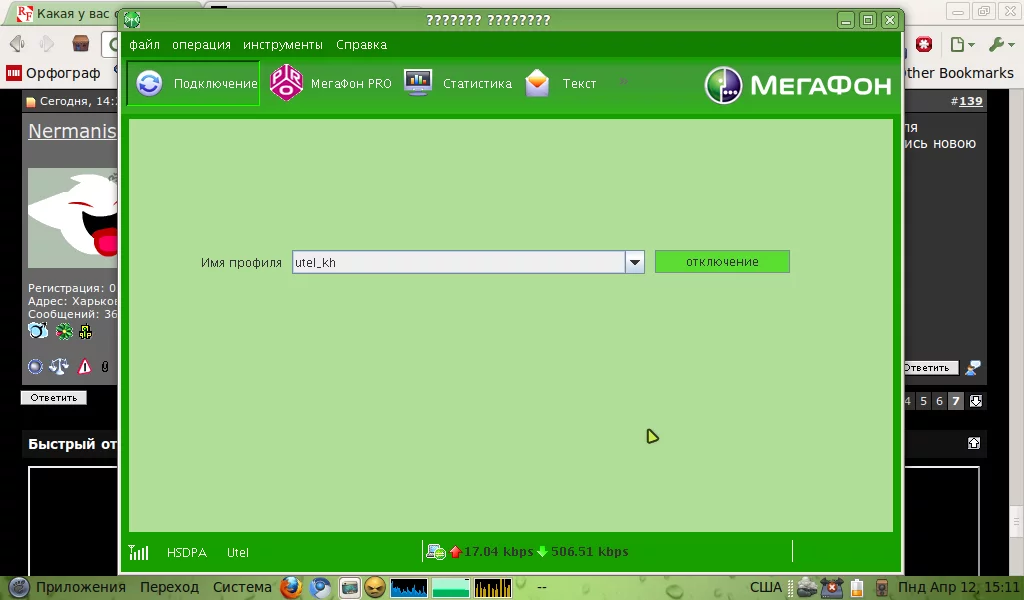Open the Система panel menu
This screenshot has width=1024, height=600.
tap(242, 587)
